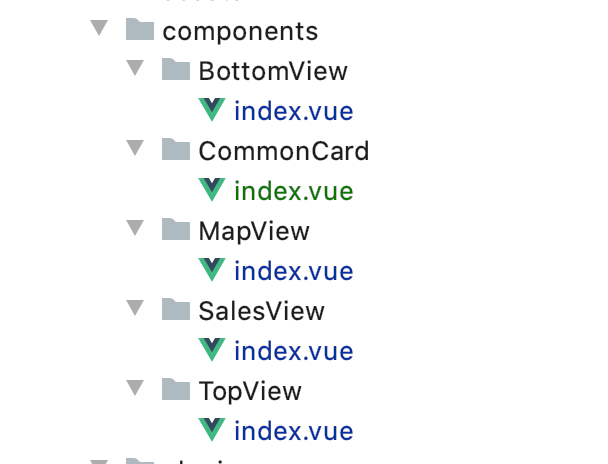Click the MapView folder icon
The width and height of the screenshot is (608, 464).
point(176,229)
